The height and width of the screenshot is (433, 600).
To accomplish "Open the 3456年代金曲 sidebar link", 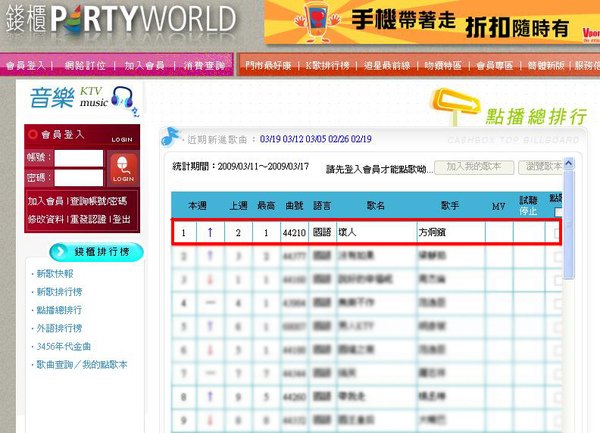I will pos(64,347).
